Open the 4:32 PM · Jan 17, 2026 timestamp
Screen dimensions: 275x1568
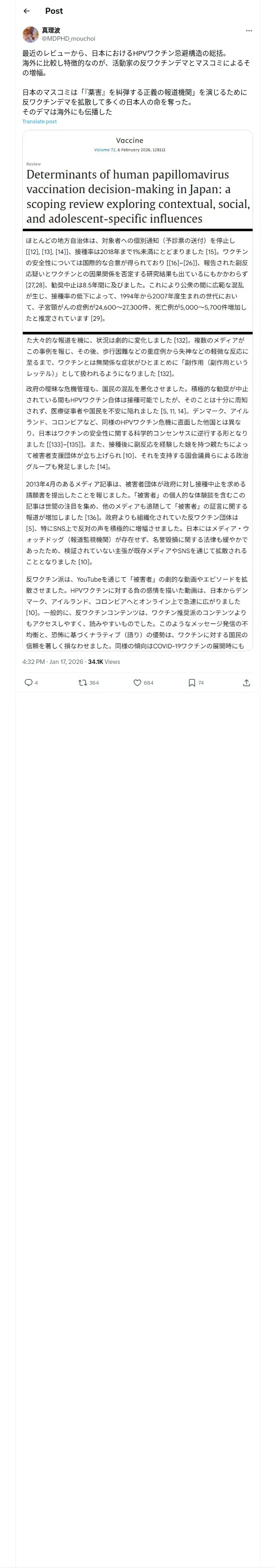53,661
